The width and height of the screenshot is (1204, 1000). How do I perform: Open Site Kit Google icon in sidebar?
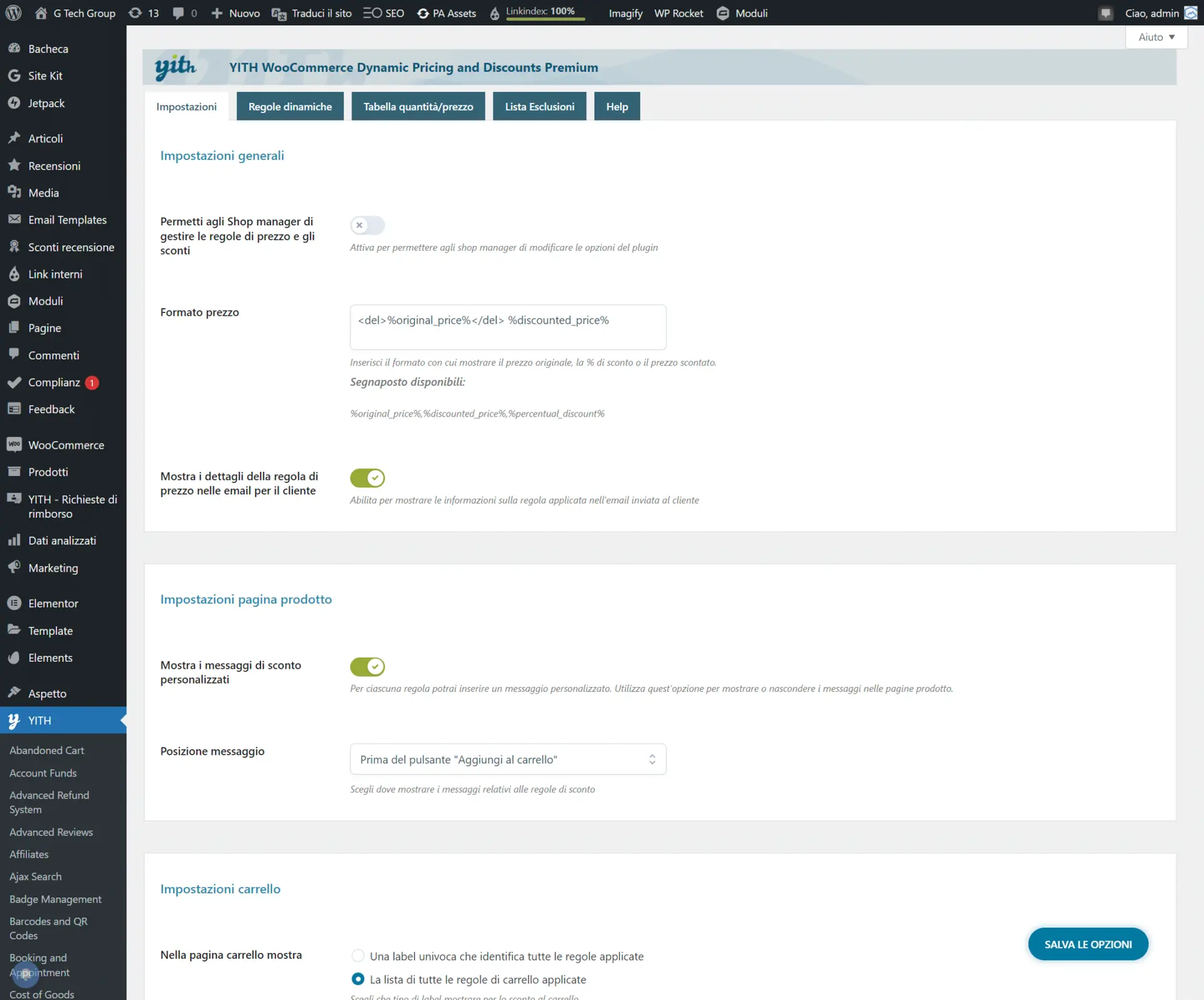[x=14, y=75]
